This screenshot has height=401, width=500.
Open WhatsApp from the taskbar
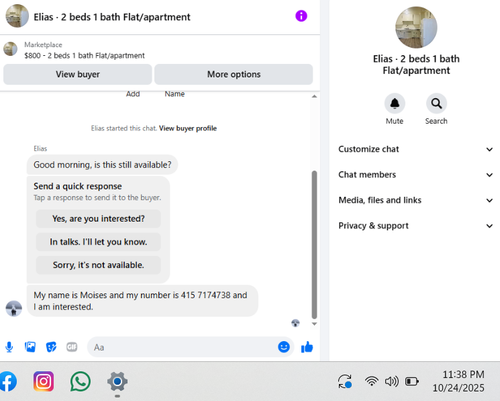coord(80,381)
